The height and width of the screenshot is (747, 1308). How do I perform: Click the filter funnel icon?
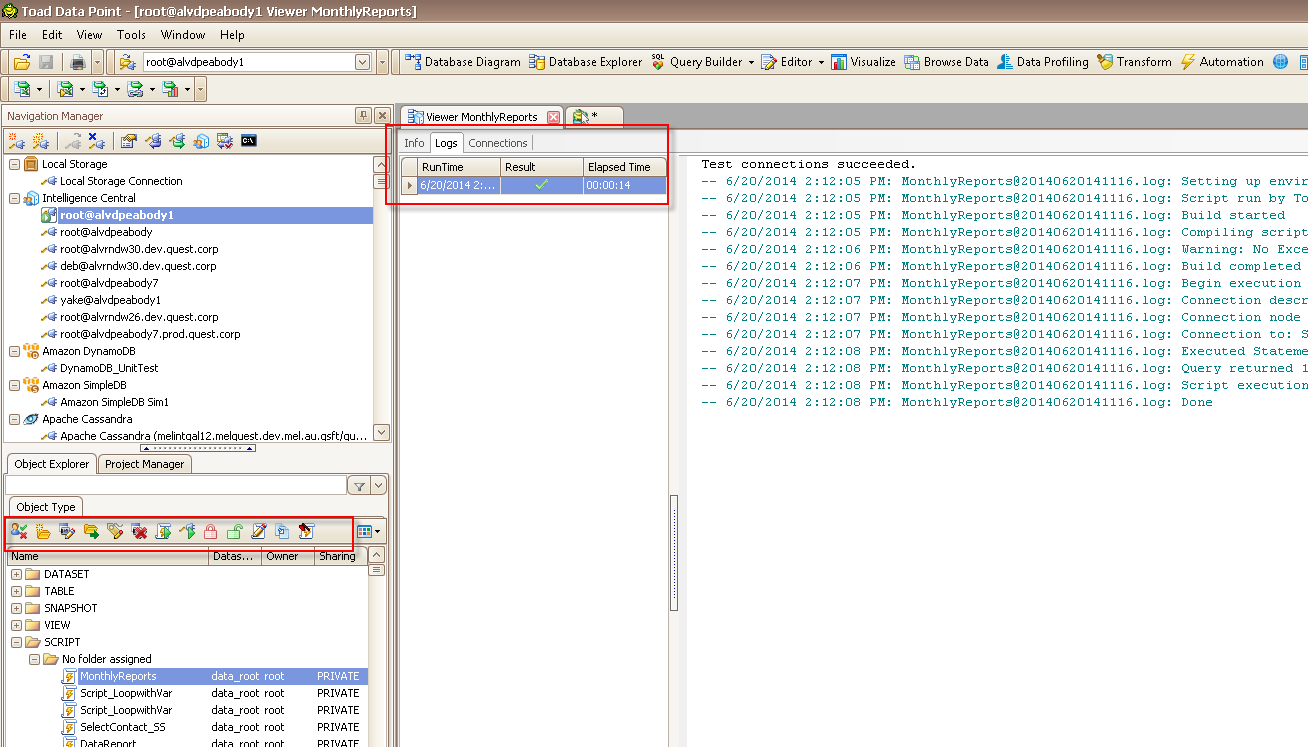pyautogui.click(x=358, y=486)
